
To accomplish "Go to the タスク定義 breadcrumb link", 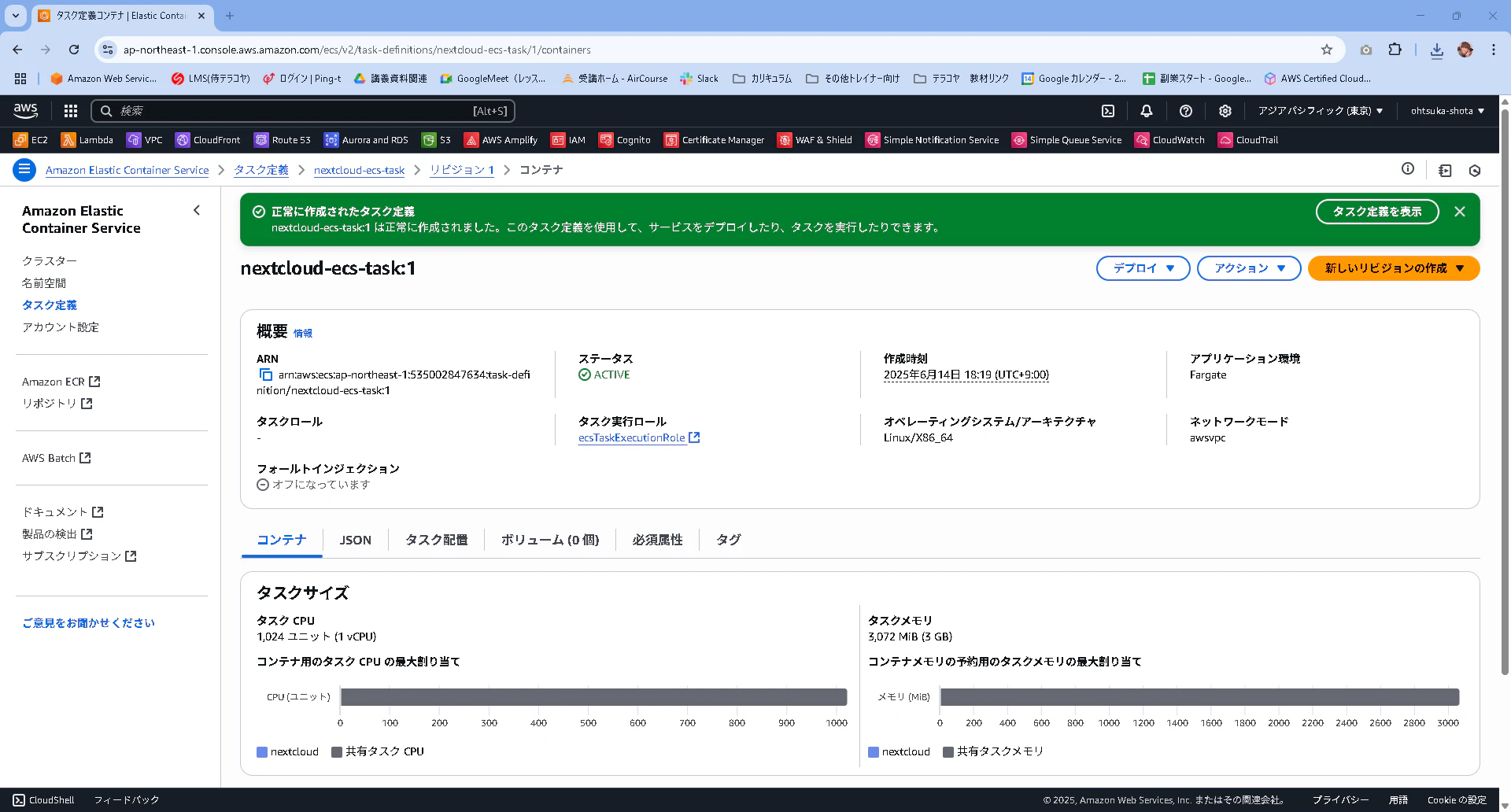I will tap(261, 170).
